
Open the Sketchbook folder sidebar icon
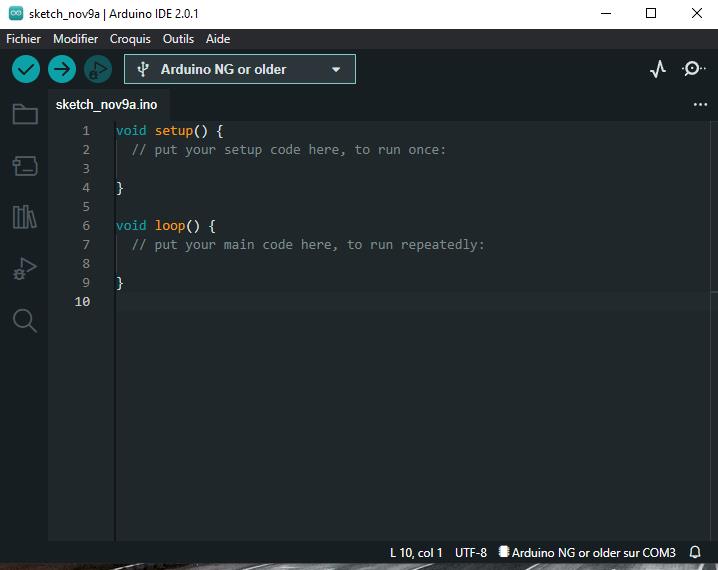(25, 114)
